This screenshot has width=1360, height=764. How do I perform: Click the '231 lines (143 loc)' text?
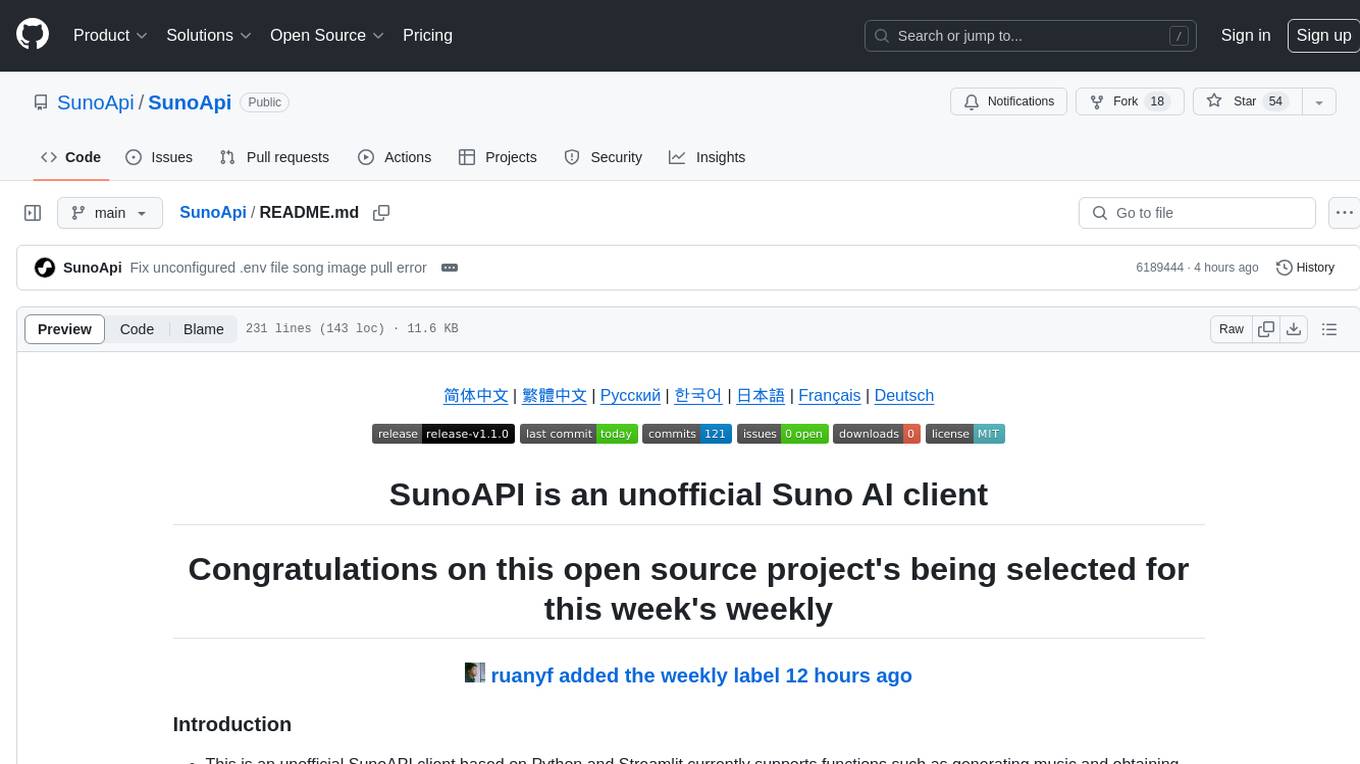click(315, 329)
